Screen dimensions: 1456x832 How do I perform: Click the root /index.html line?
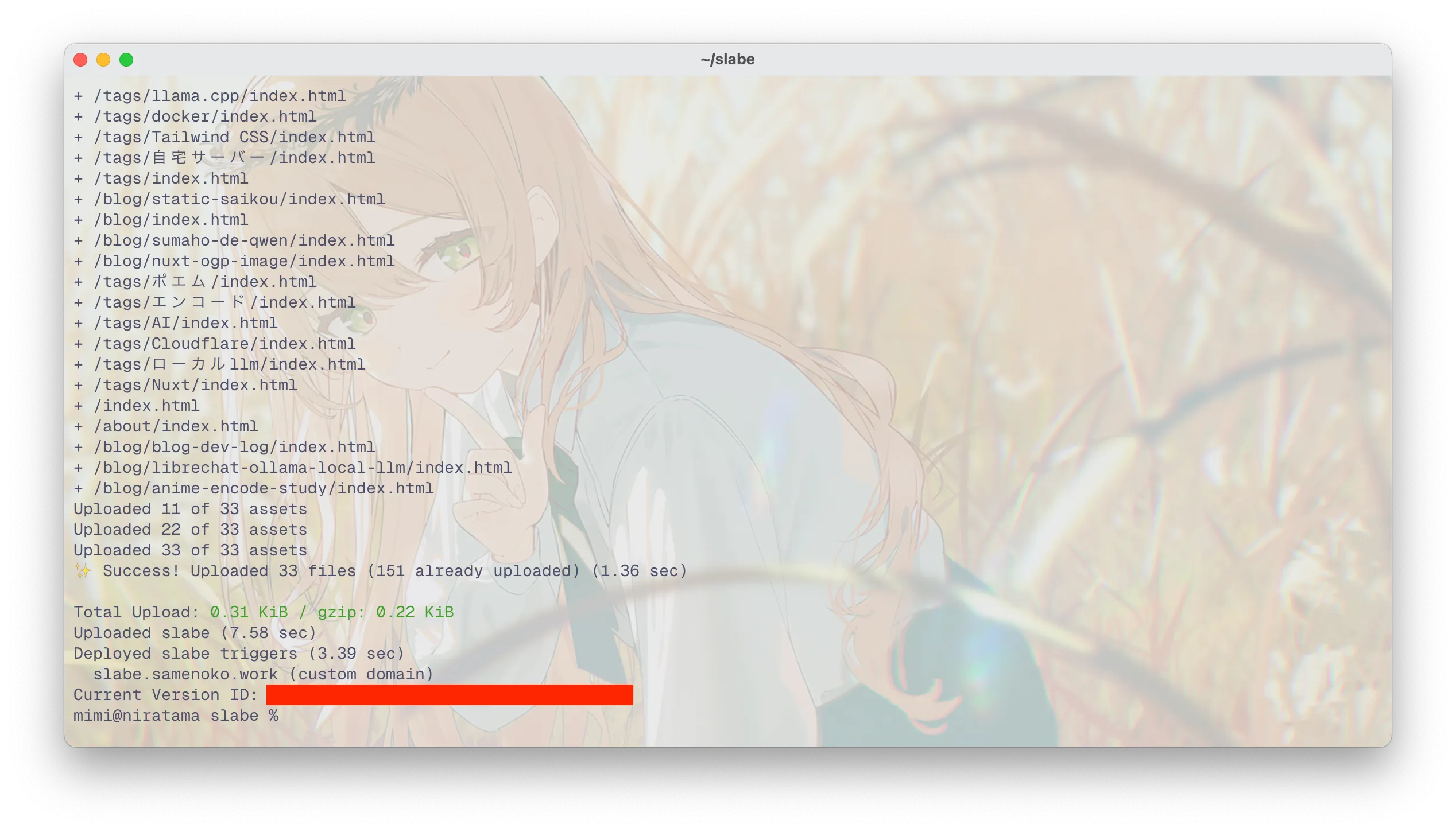click(137, 406)
